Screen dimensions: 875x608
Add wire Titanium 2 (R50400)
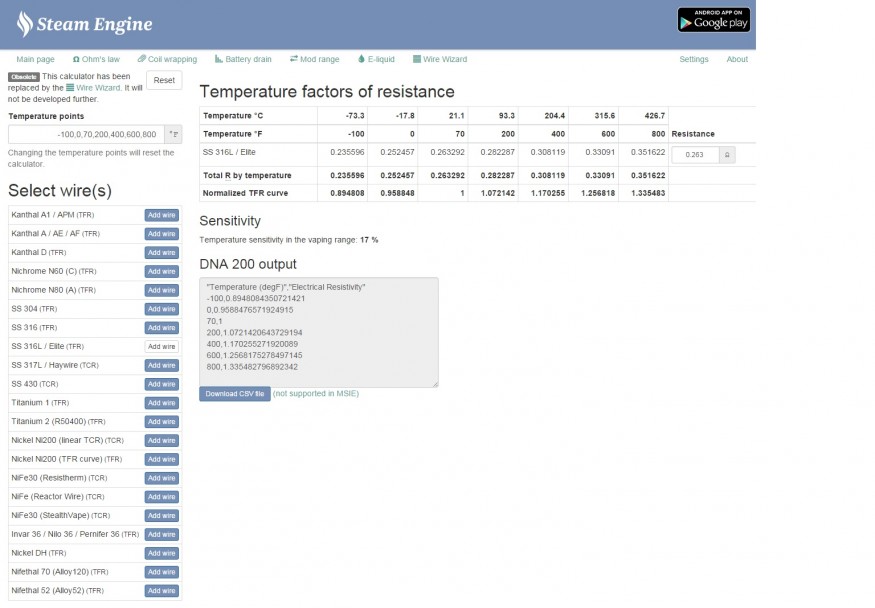coord(162,422)
